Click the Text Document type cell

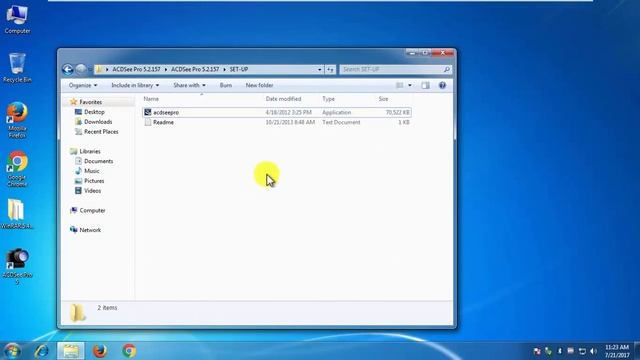click(341, 122)
